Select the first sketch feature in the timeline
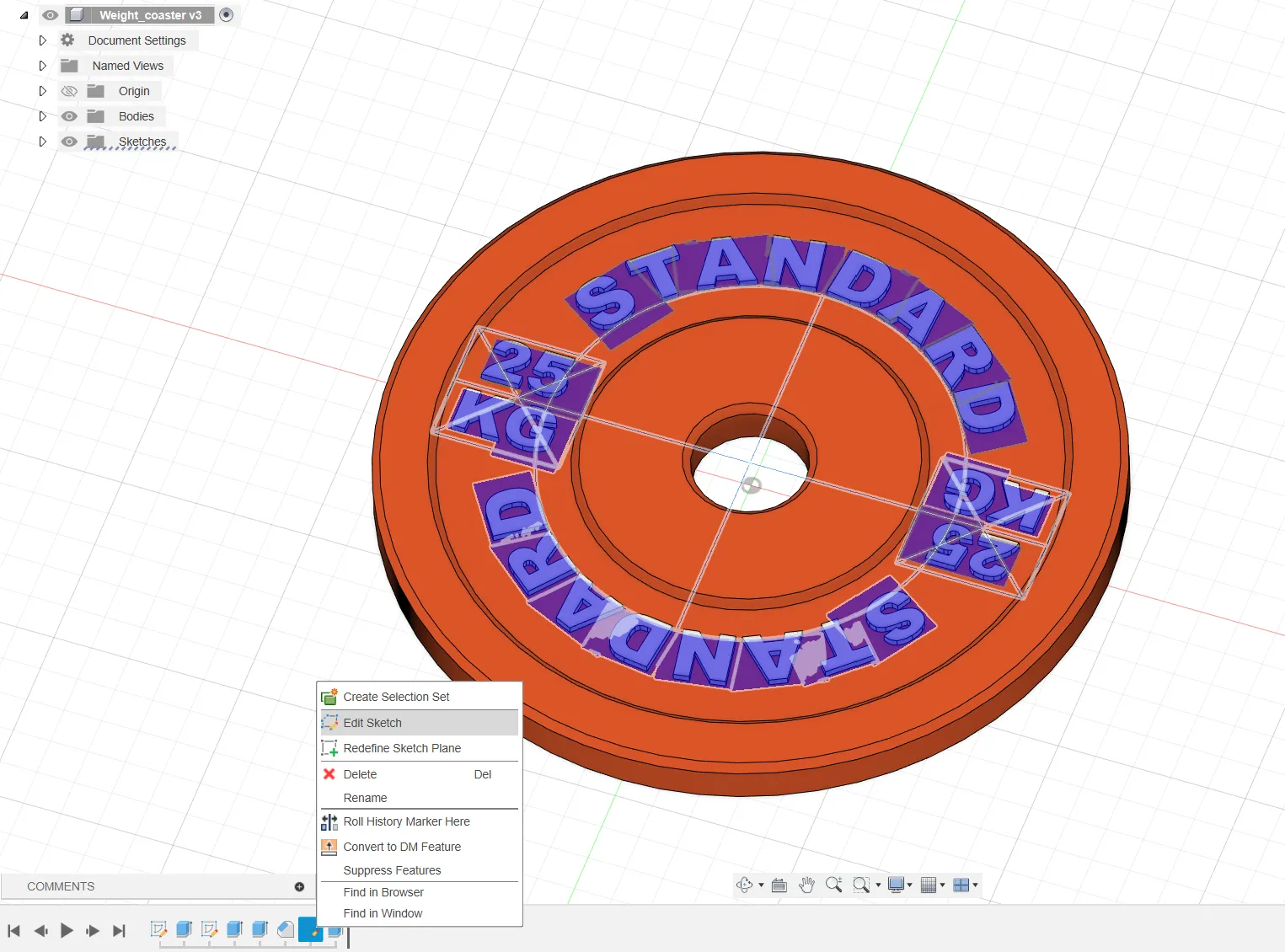Viewport: 1285px width, 952px height. [158, 930]
